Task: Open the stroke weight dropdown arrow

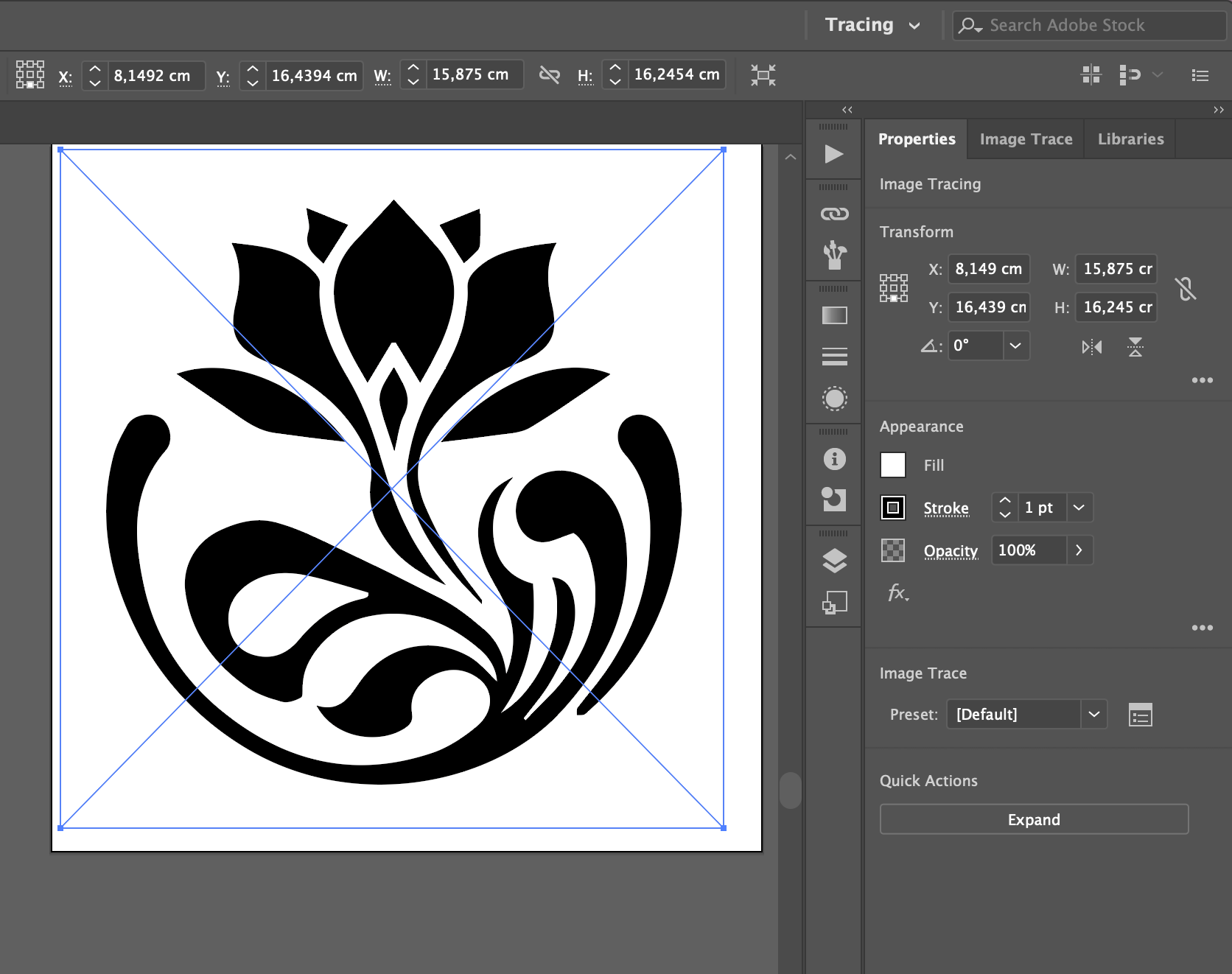Action: pyautogui.click(x=1079, y=508)
